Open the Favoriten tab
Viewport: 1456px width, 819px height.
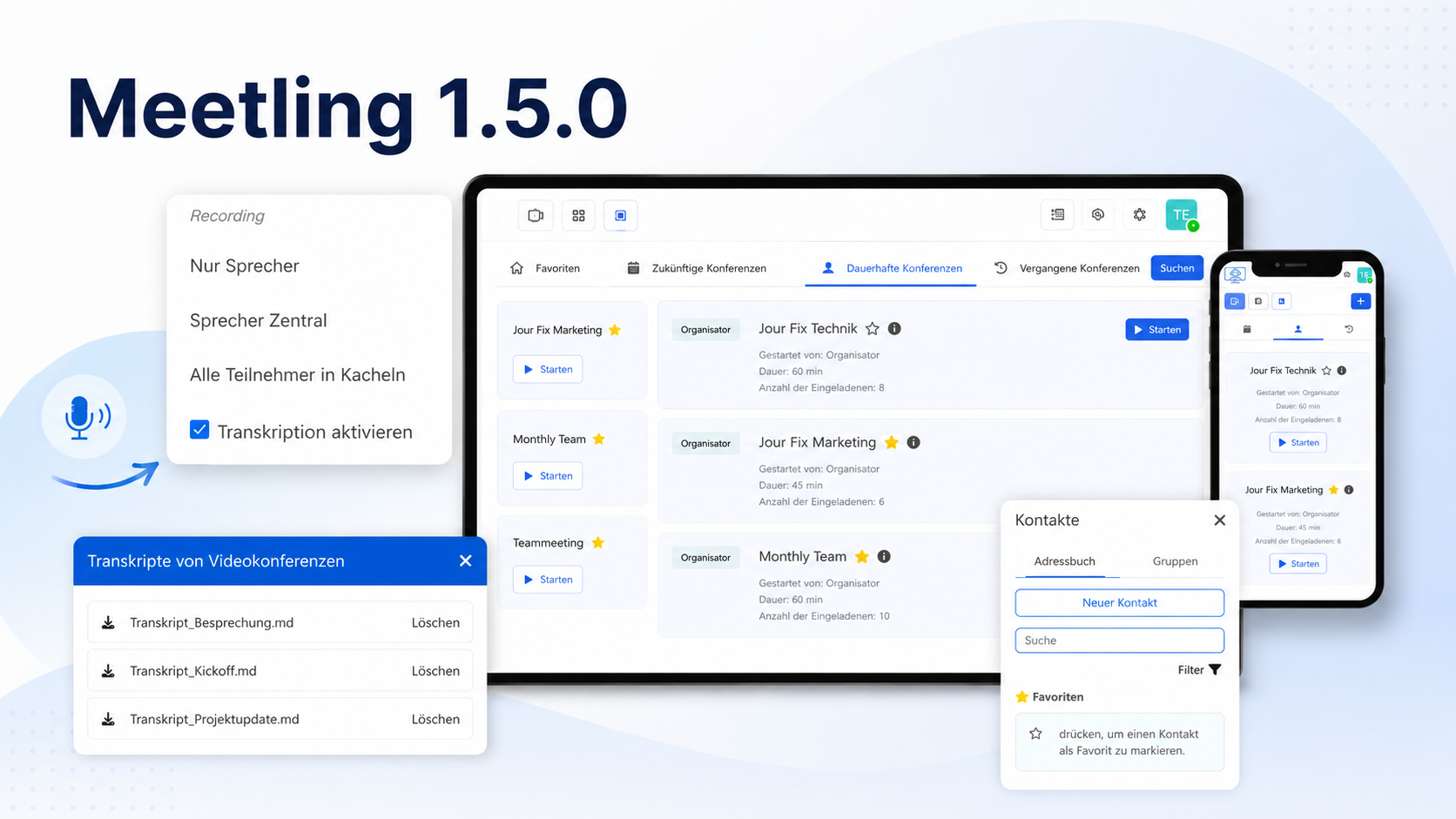tap(546, 268)
